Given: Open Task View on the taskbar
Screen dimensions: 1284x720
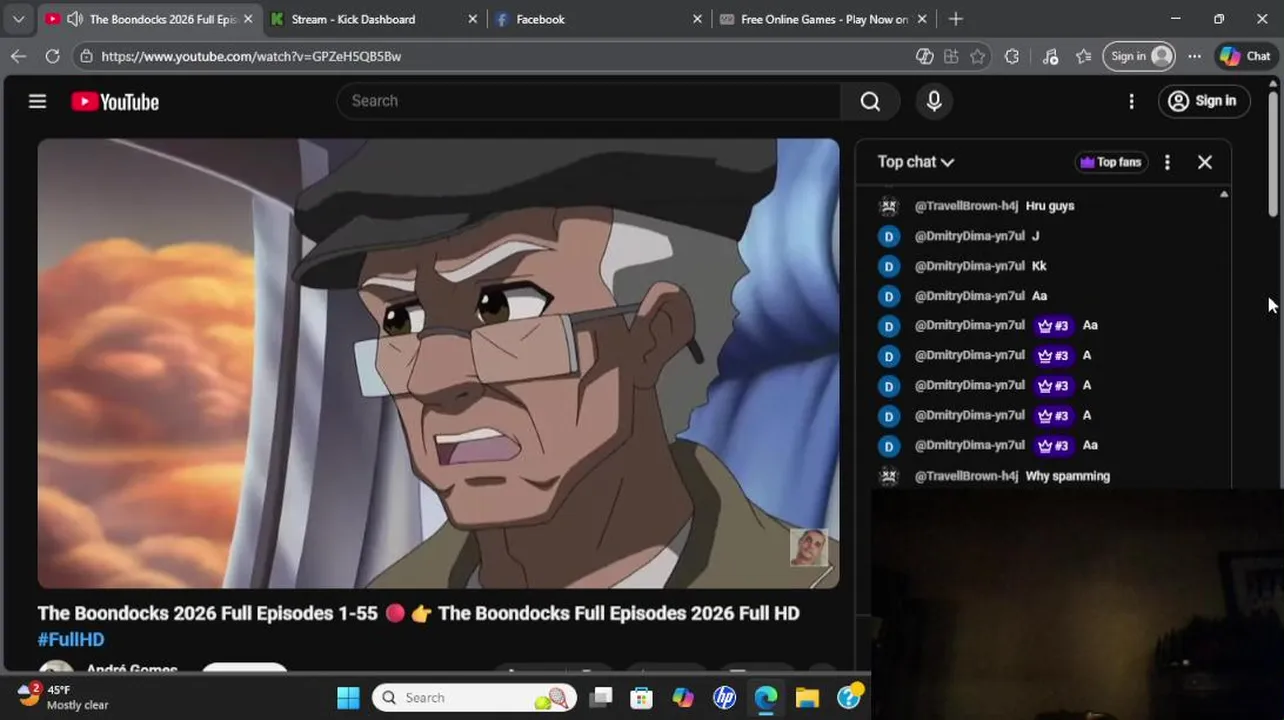Looking at the screenshot, I should click(600, 698).
